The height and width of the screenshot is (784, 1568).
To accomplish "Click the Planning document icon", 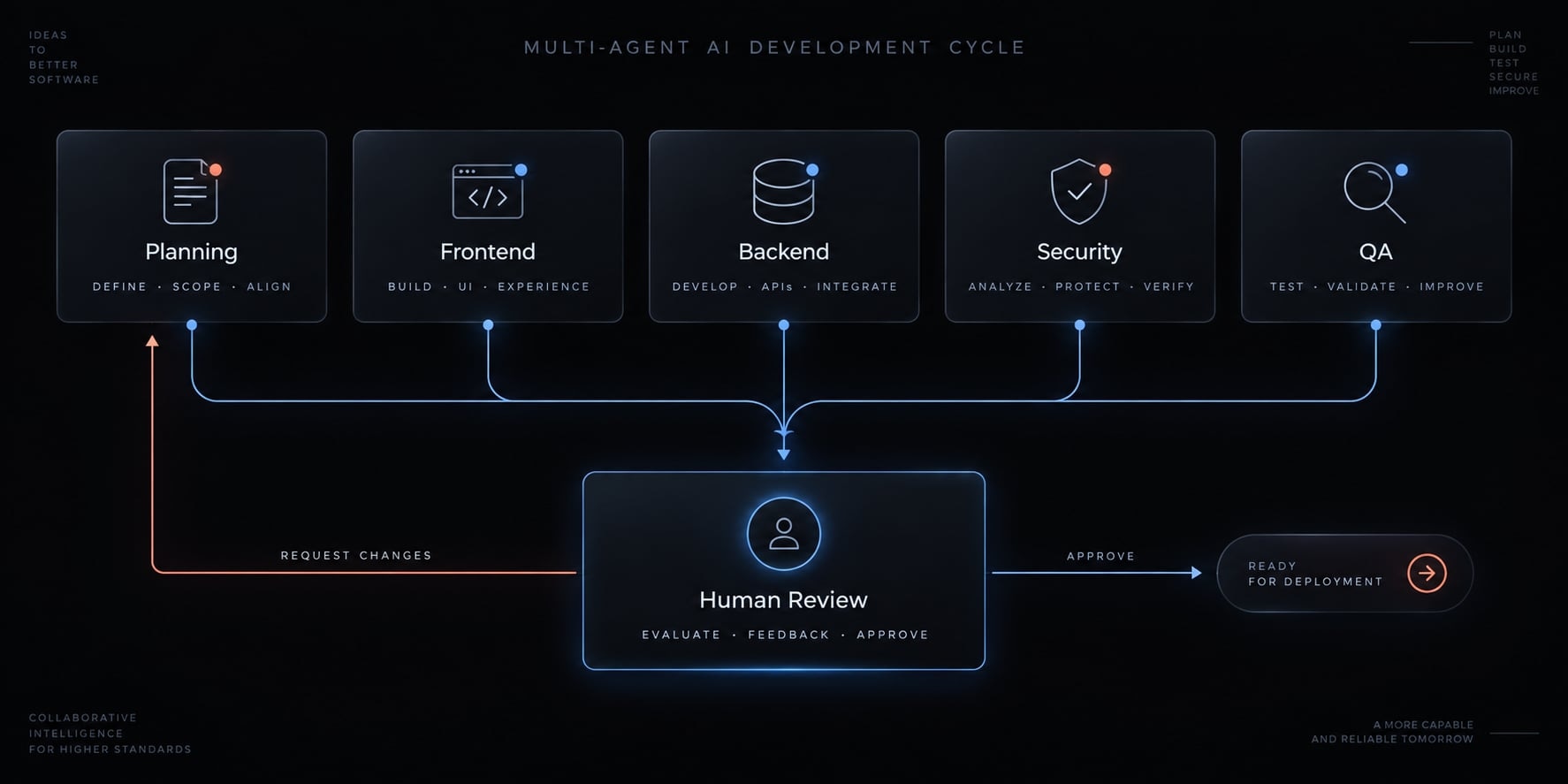I will (x=190, y=192).
